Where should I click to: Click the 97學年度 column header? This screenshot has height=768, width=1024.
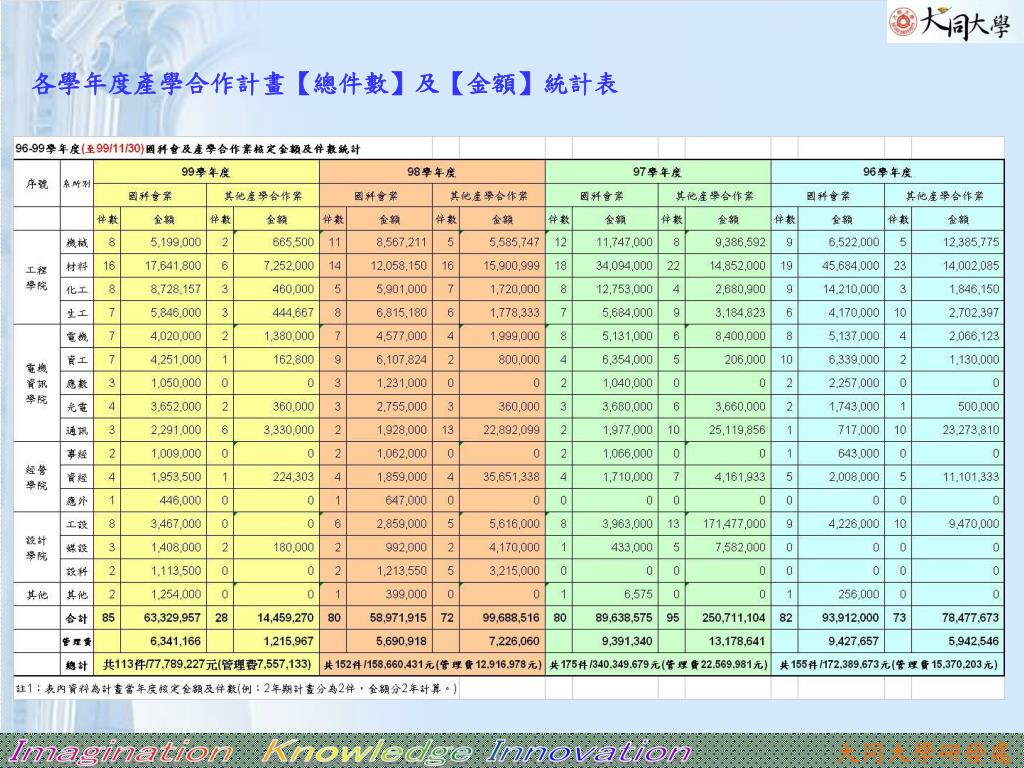pos(658,172)
